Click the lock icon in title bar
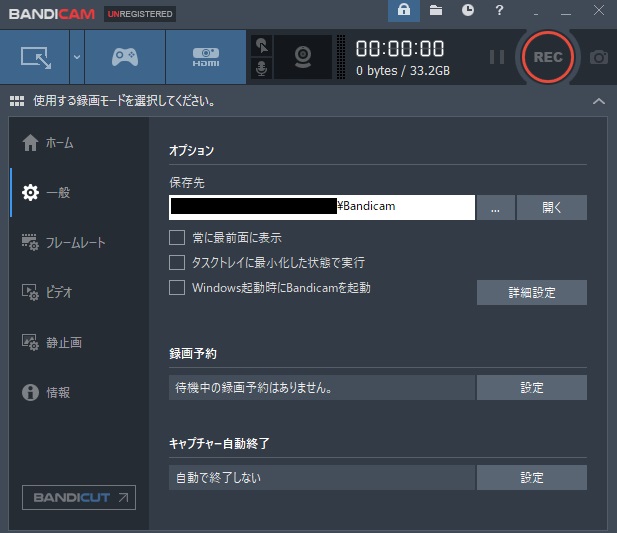Screen dimensions: 617x533 click(x=404, y=11)
